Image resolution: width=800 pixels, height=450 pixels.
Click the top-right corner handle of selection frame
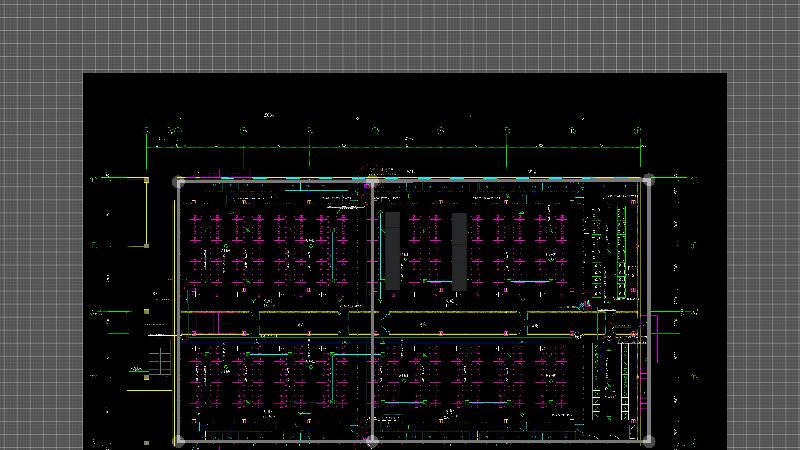tap(648, 181)
